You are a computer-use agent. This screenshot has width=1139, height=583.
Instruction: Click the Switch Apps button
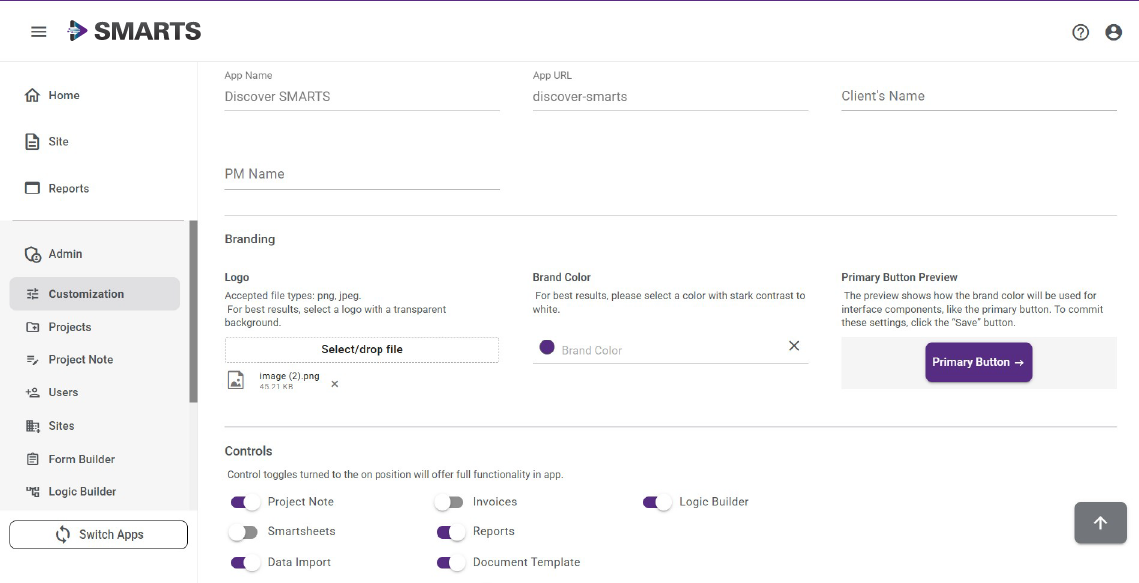[98, 535]
